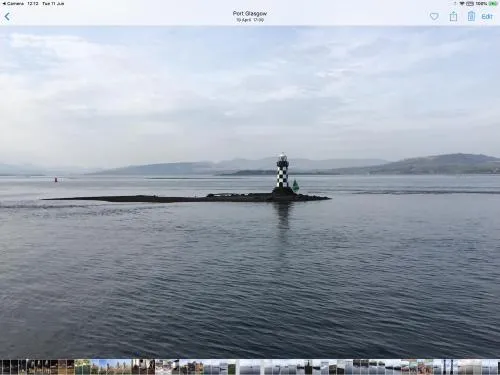Tap the Port Glasgow location title
The image size is (500, 375).
point(250,14)
